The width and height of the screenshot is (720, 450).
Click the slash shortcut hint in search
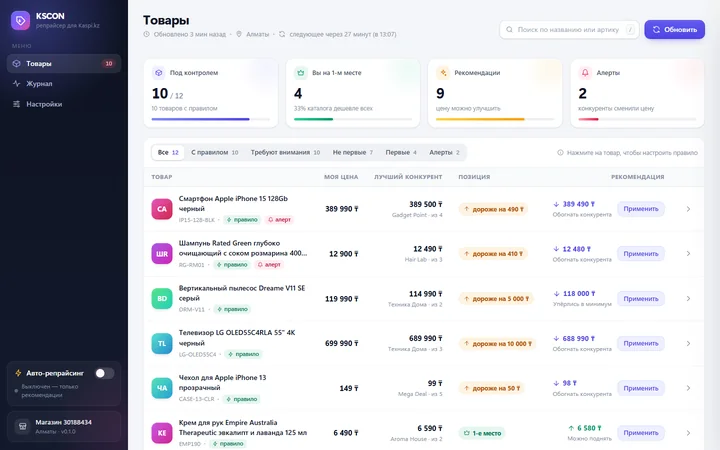(630, 29)
